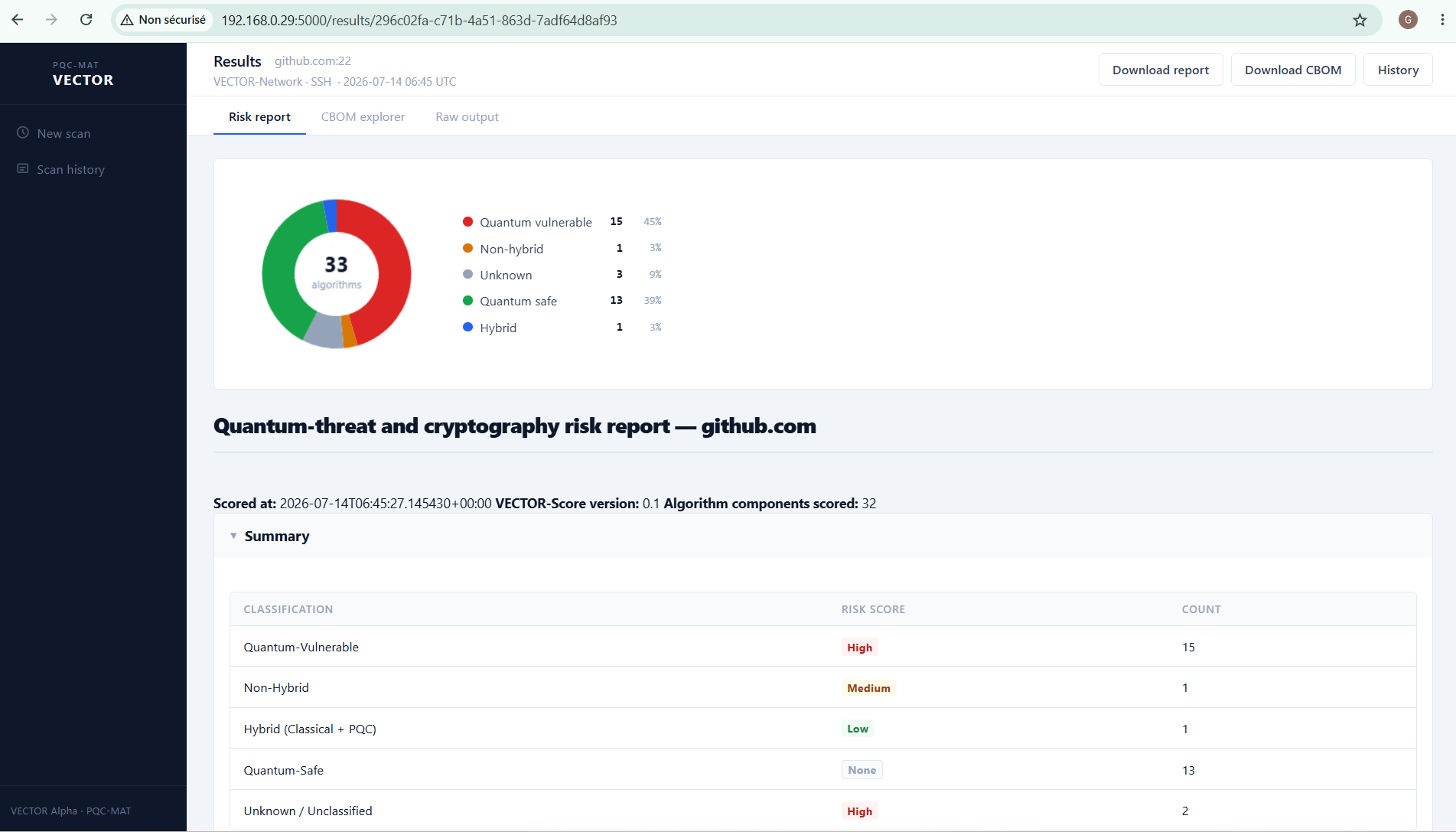Go back to previous page
Screen dimensions: 1456x832
click(x=18, y=20)
